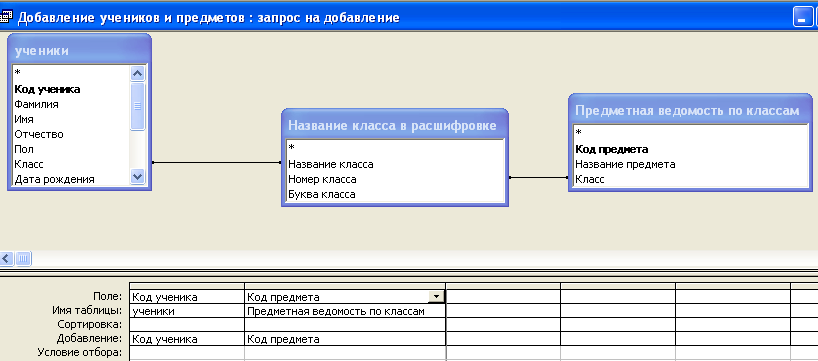Click the Поле row label
Image resolution: width=818 pixels, height=361 pixels.
point(107,297)
